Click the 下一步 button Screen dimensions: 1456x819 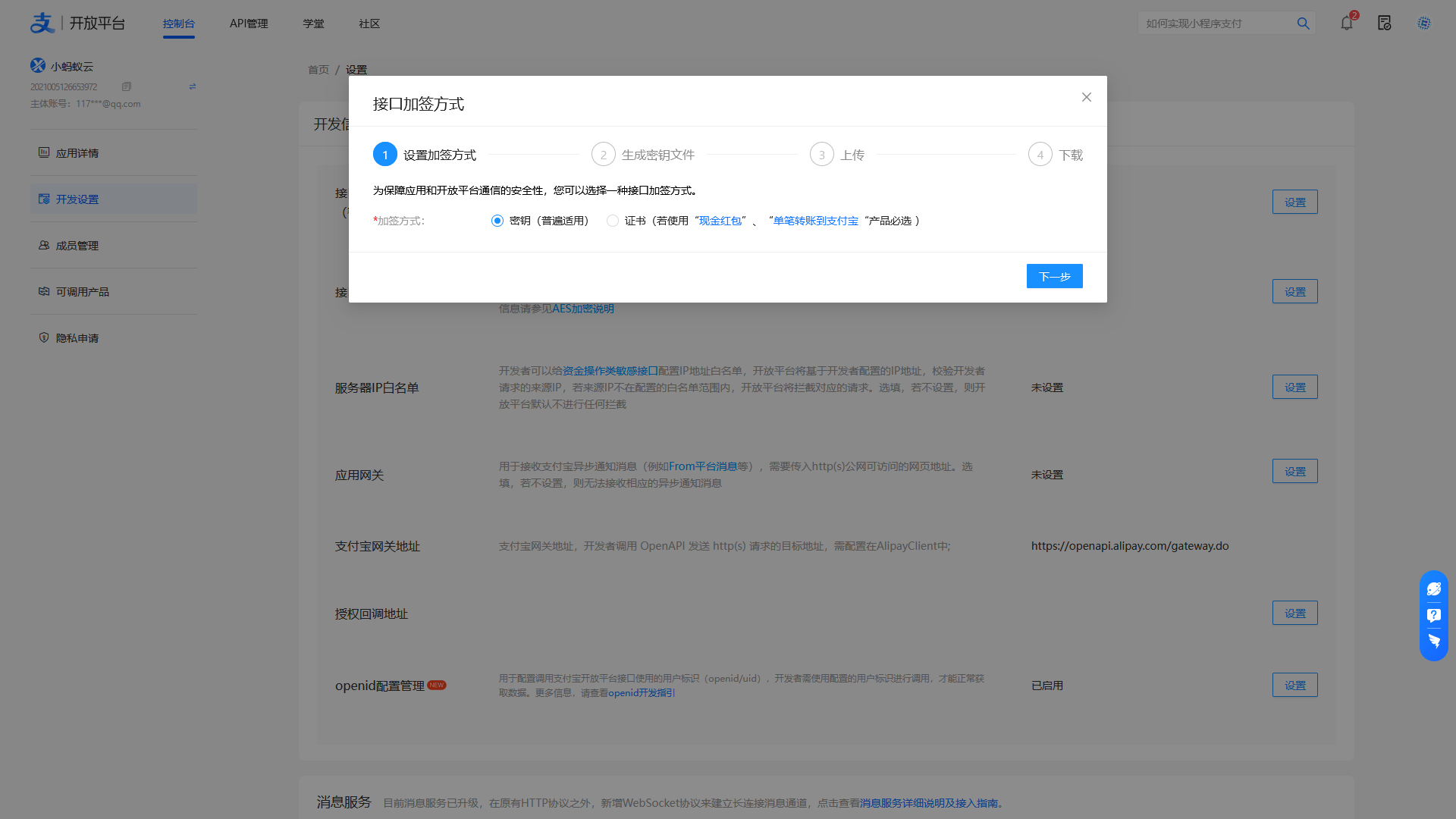[1054, 276]
